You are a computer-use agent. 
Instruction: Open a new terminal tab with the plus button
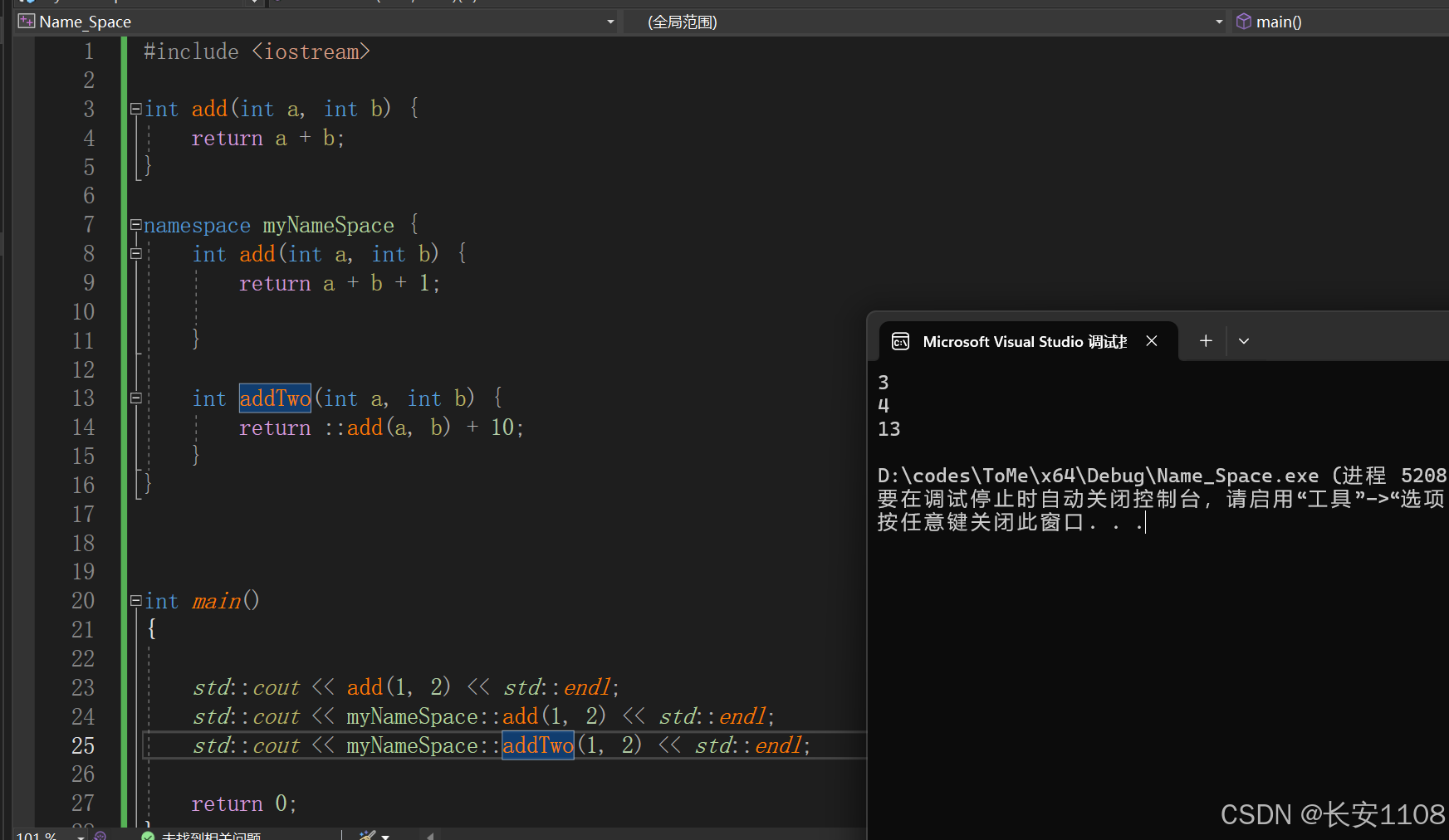[1206, 340]
